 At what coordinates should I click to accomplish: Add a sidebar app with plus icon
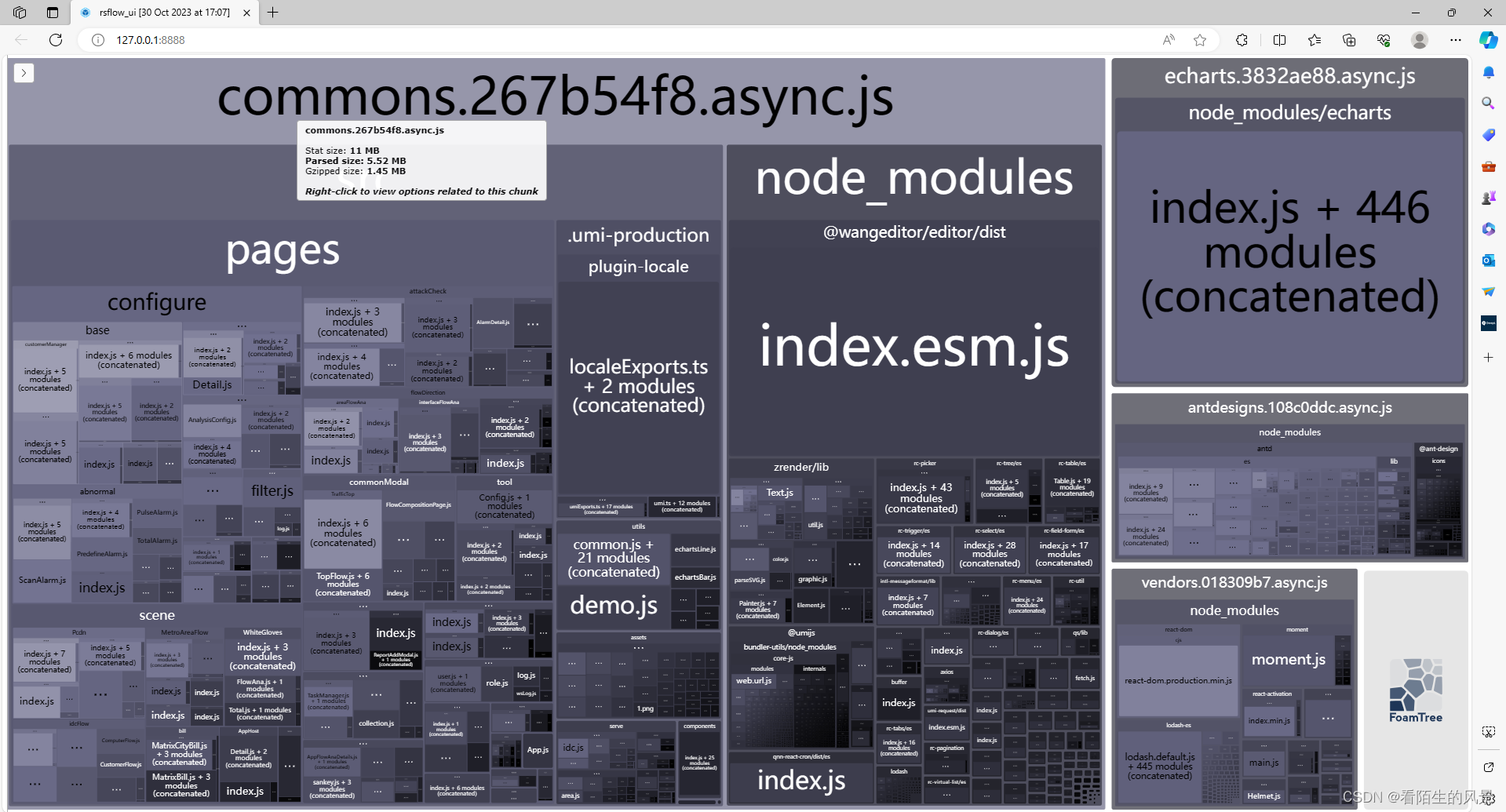point(1489,357)
